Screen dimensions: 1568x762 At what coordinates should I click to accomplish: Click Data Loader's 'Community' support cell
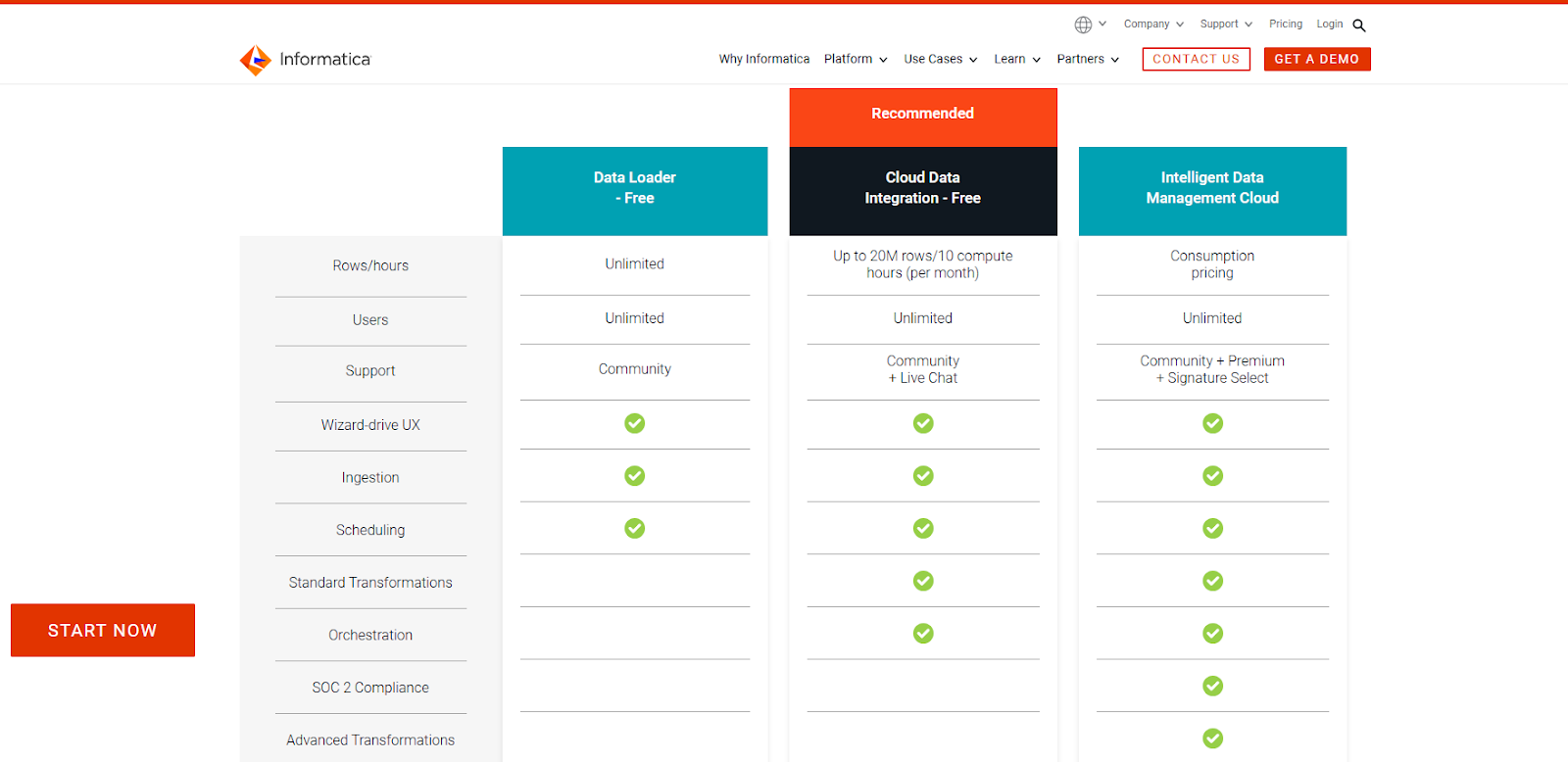coord(635,369)
